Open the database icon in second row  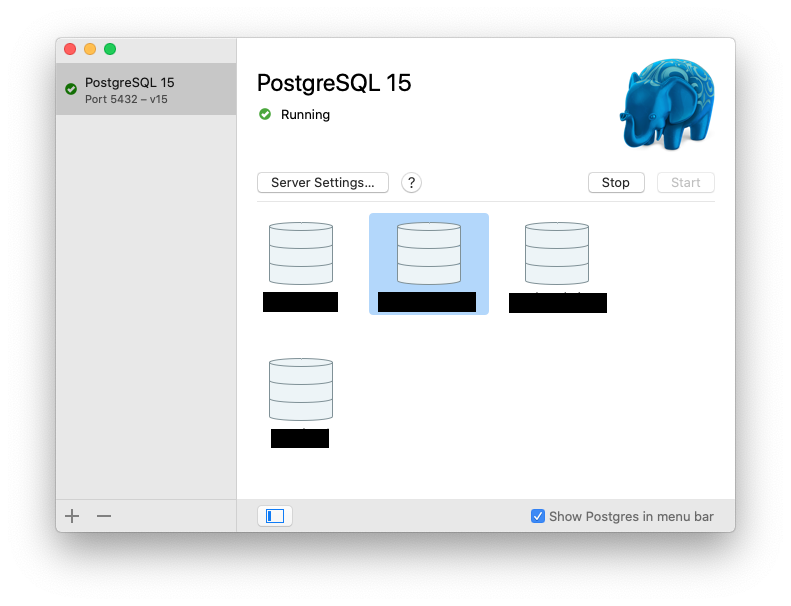click(x=301, y=390)
